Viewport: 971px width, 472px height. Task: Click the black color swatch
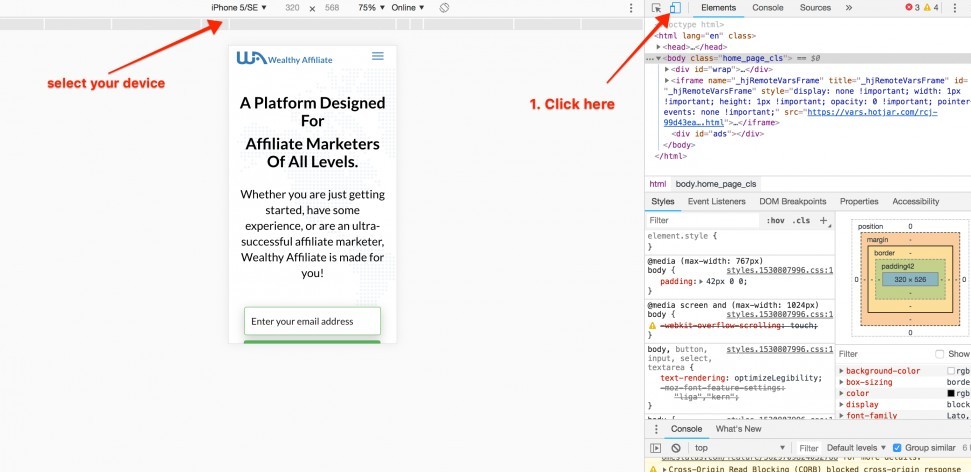tap(951, 393)
